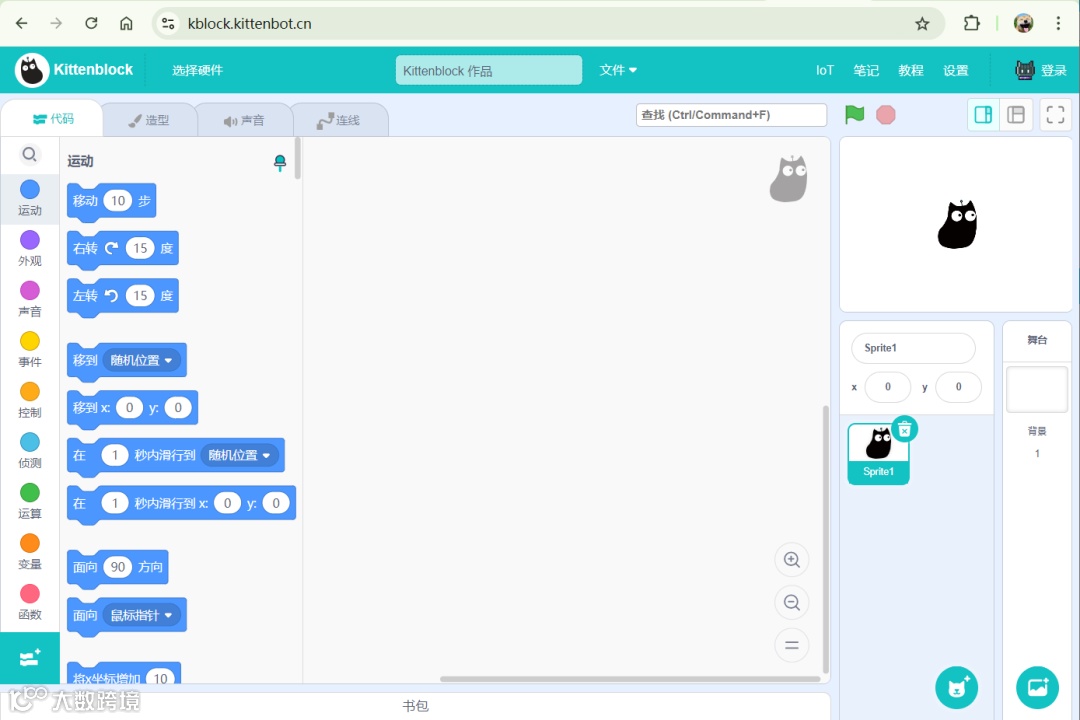Click the Sprite1 name input field
The image size is (1080, 720).
(913, 348)
